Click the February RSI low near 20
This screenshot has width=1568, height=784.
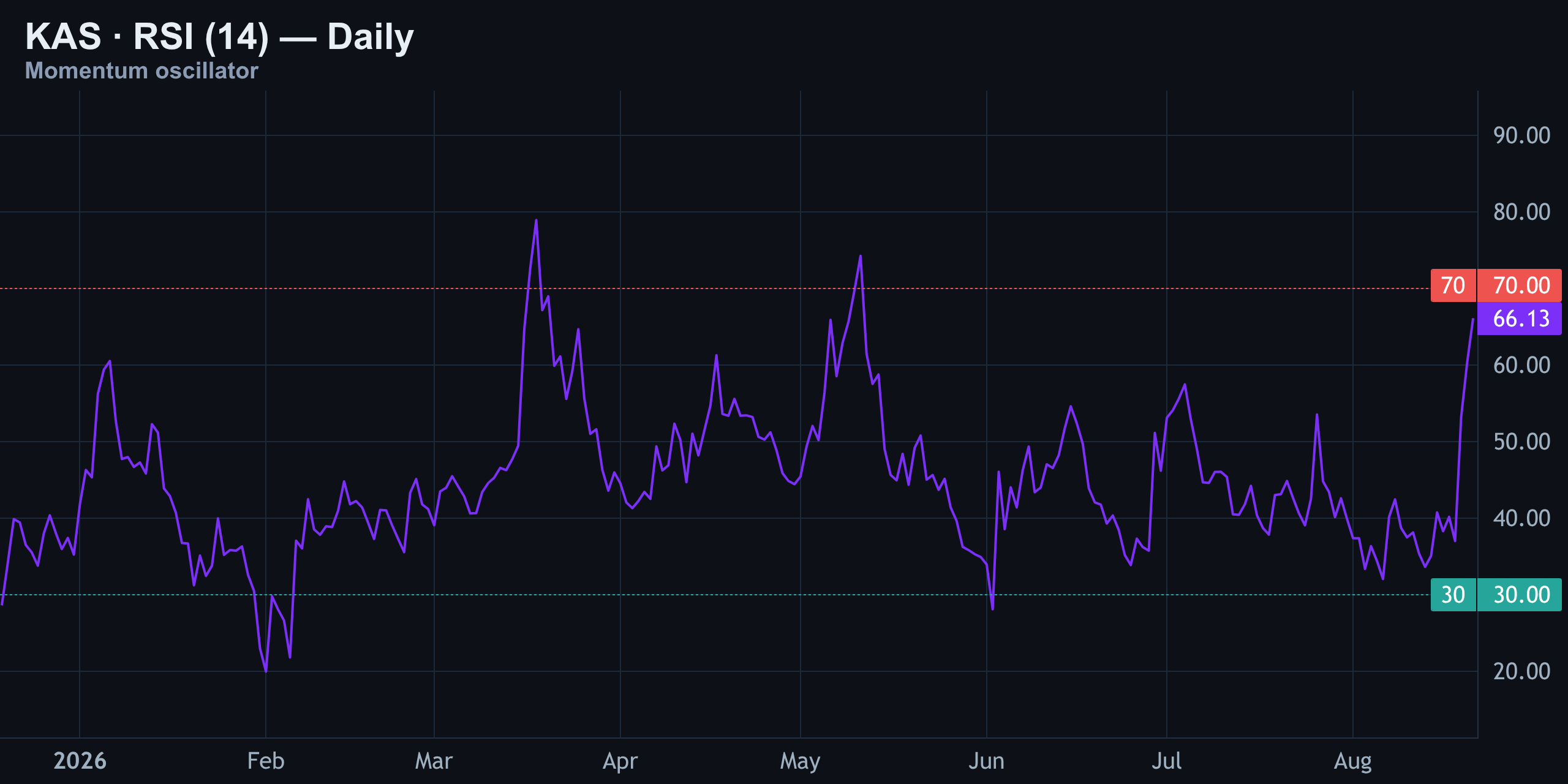pyautogui.click(x=266, y=671)
